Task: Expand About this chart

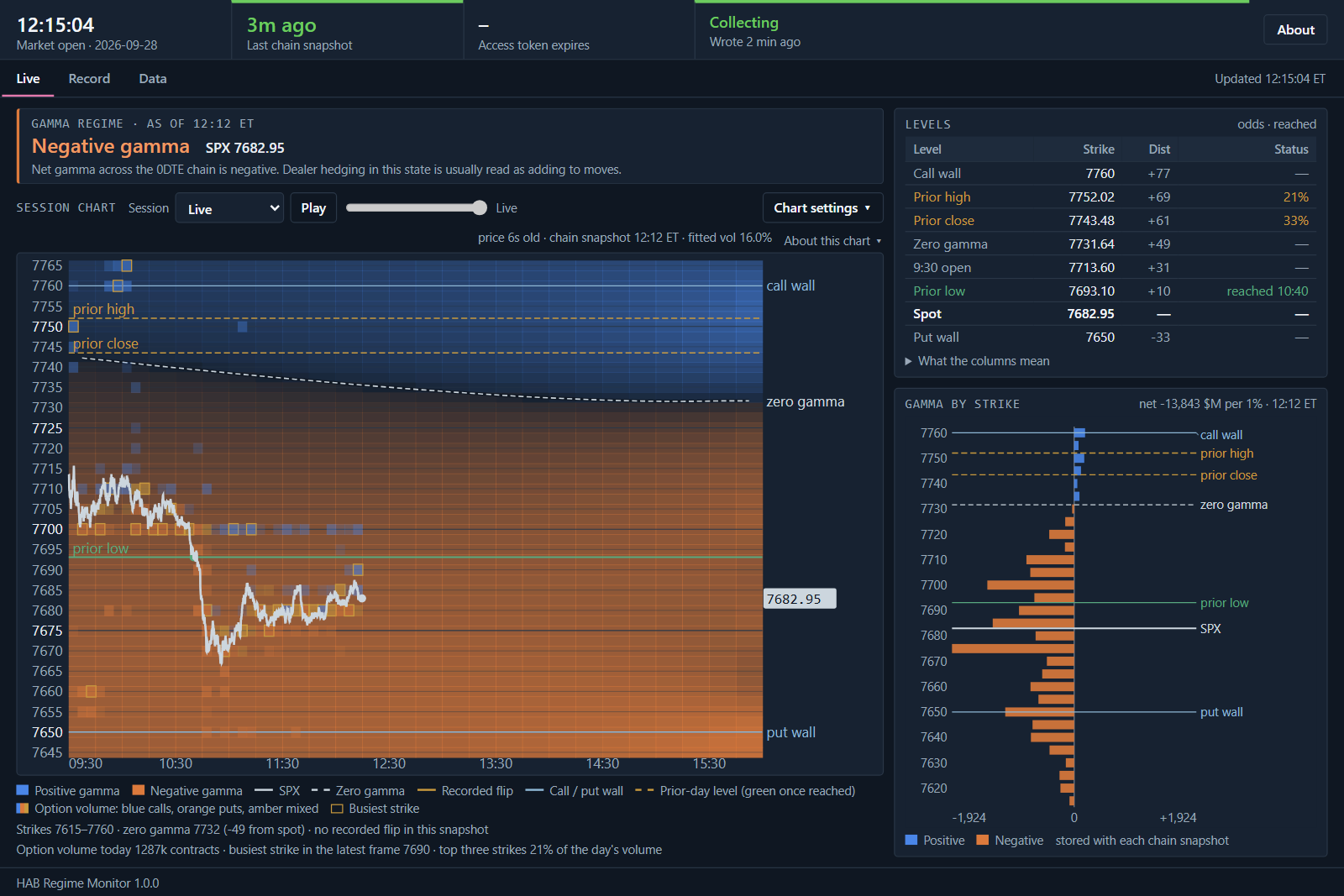Action: tap(832, 240)
